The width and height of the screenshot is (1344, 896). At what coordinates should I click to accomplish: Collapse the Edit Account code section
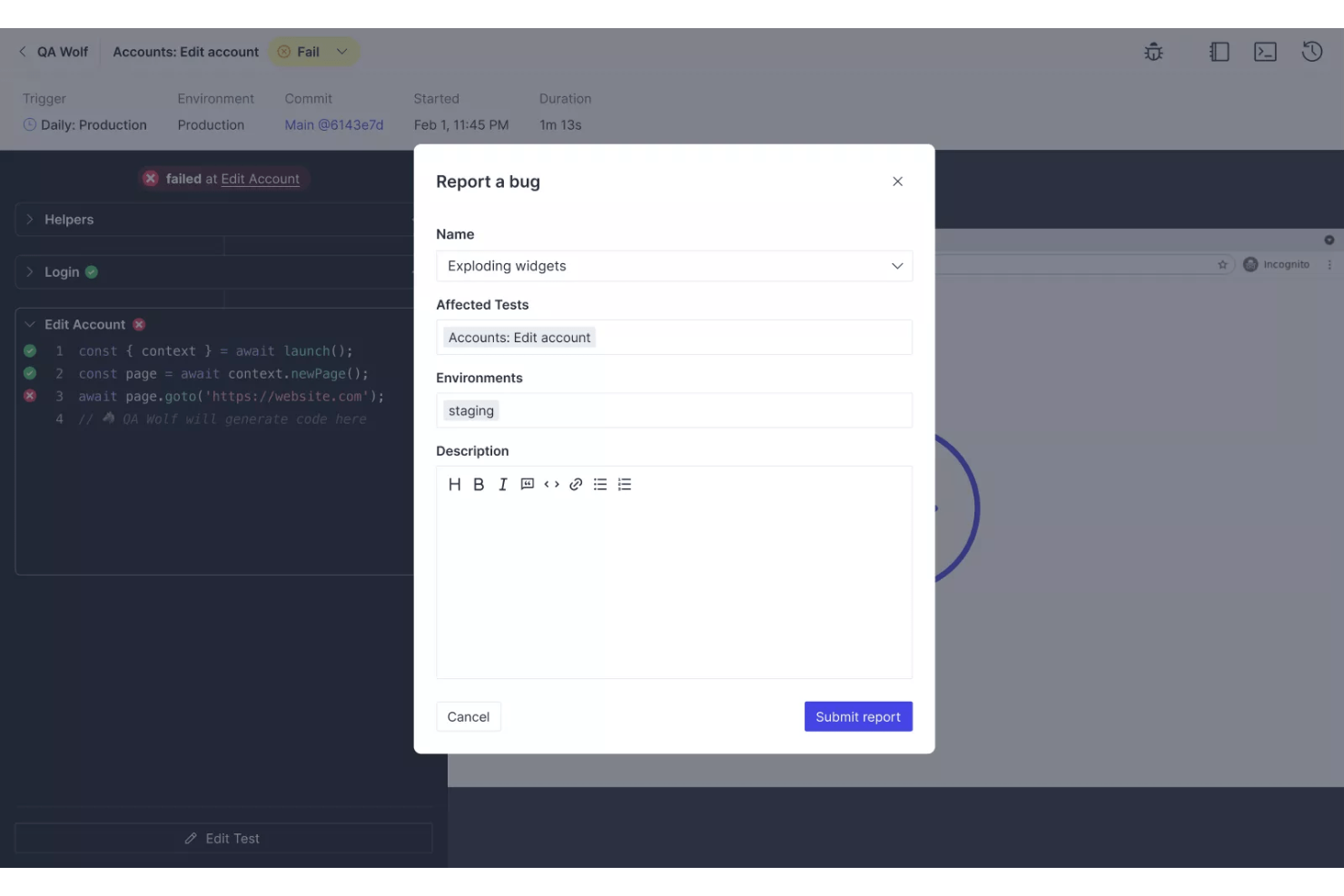(30, 324)
